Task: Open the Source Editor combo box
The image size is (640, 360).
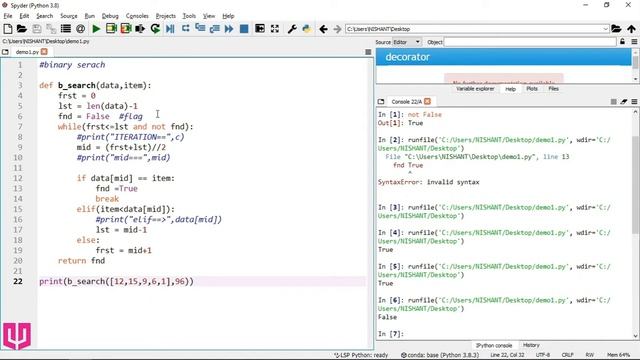Action: coord(407,42)
